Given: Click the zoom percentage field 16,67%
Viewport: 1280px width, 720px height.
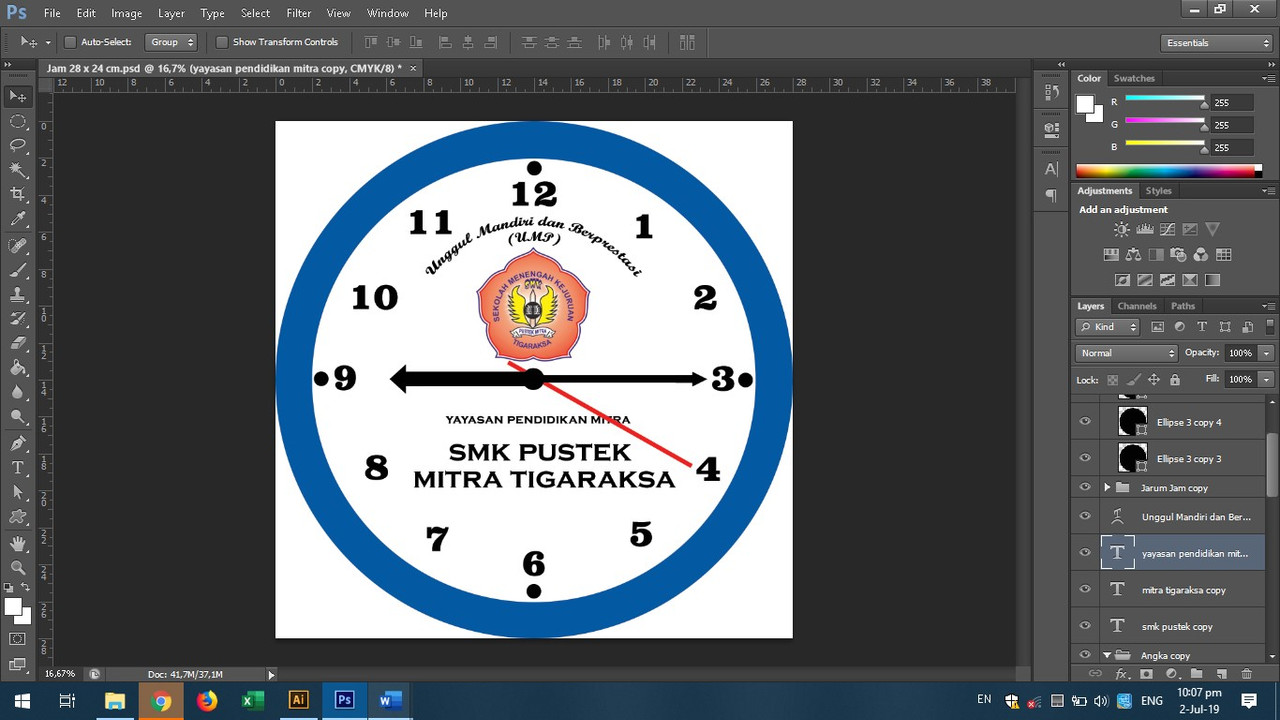Looking at the screenshot, I should click(60, 674).
